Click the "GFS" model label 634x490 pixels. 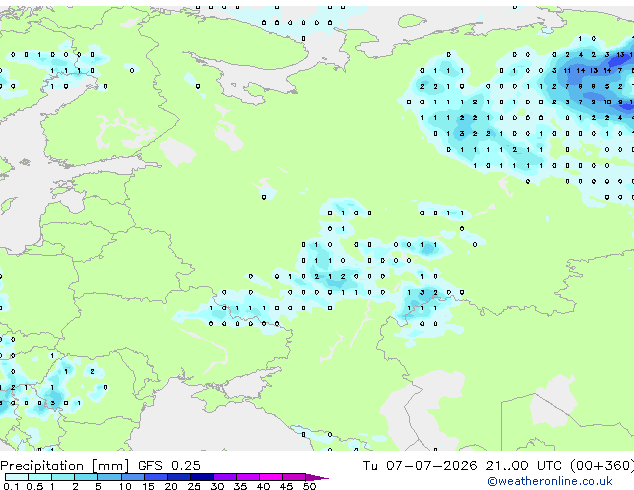(150, 466)
